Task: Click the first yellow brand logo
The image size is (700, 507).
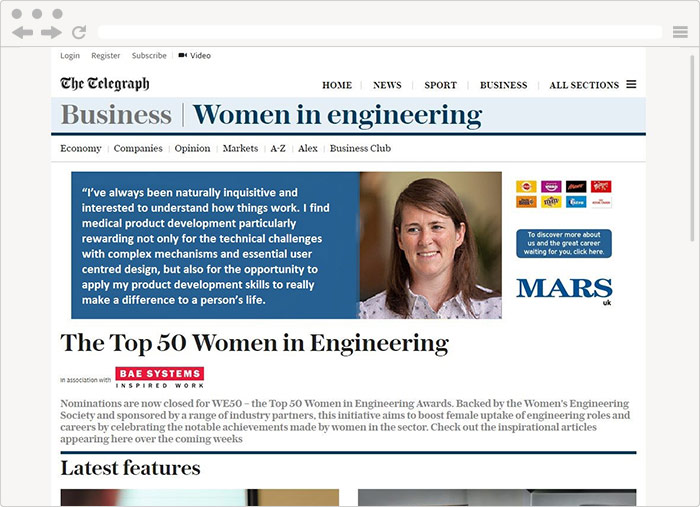Action: click(526, 186)
